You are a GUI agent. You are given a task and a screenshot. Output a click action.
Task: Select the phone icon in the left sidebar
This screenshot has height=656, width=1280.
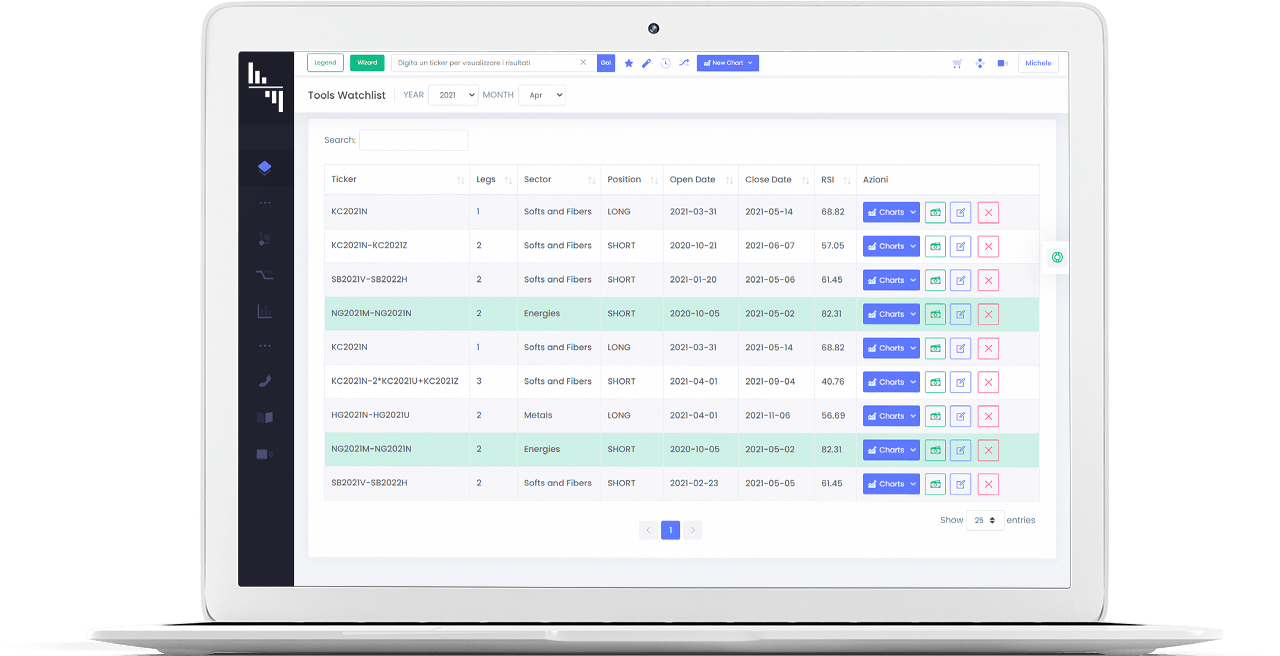(265, 381)
